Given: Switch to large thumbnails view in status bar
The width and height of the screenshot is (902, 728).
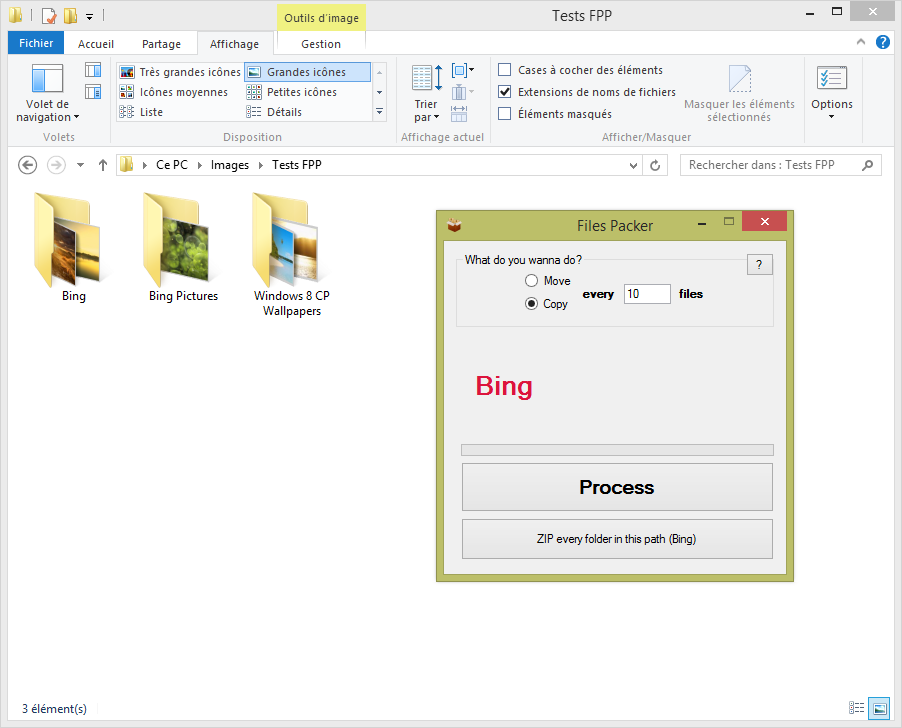Looking at the screenshot, I should pyautogui.click(x=879, y=708).
